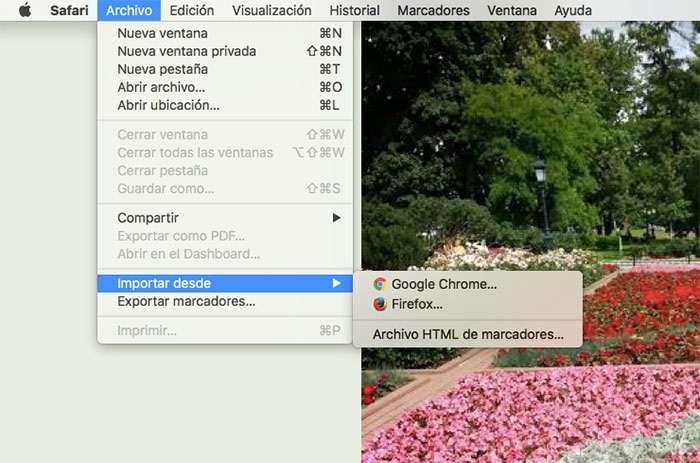Select Abrir ubicación… menu entry

point(168,105)
